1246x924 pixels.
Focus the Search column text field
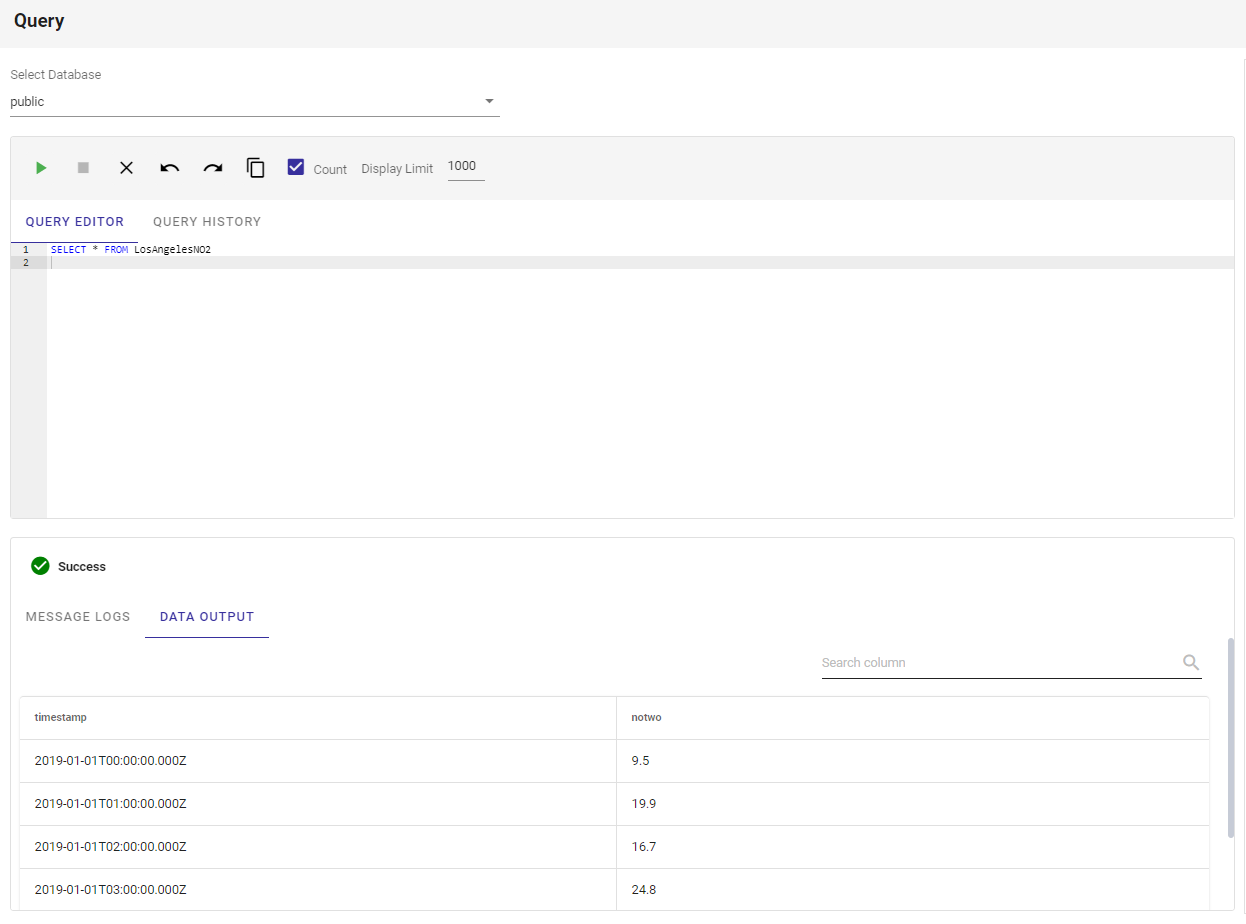point(995,663)
